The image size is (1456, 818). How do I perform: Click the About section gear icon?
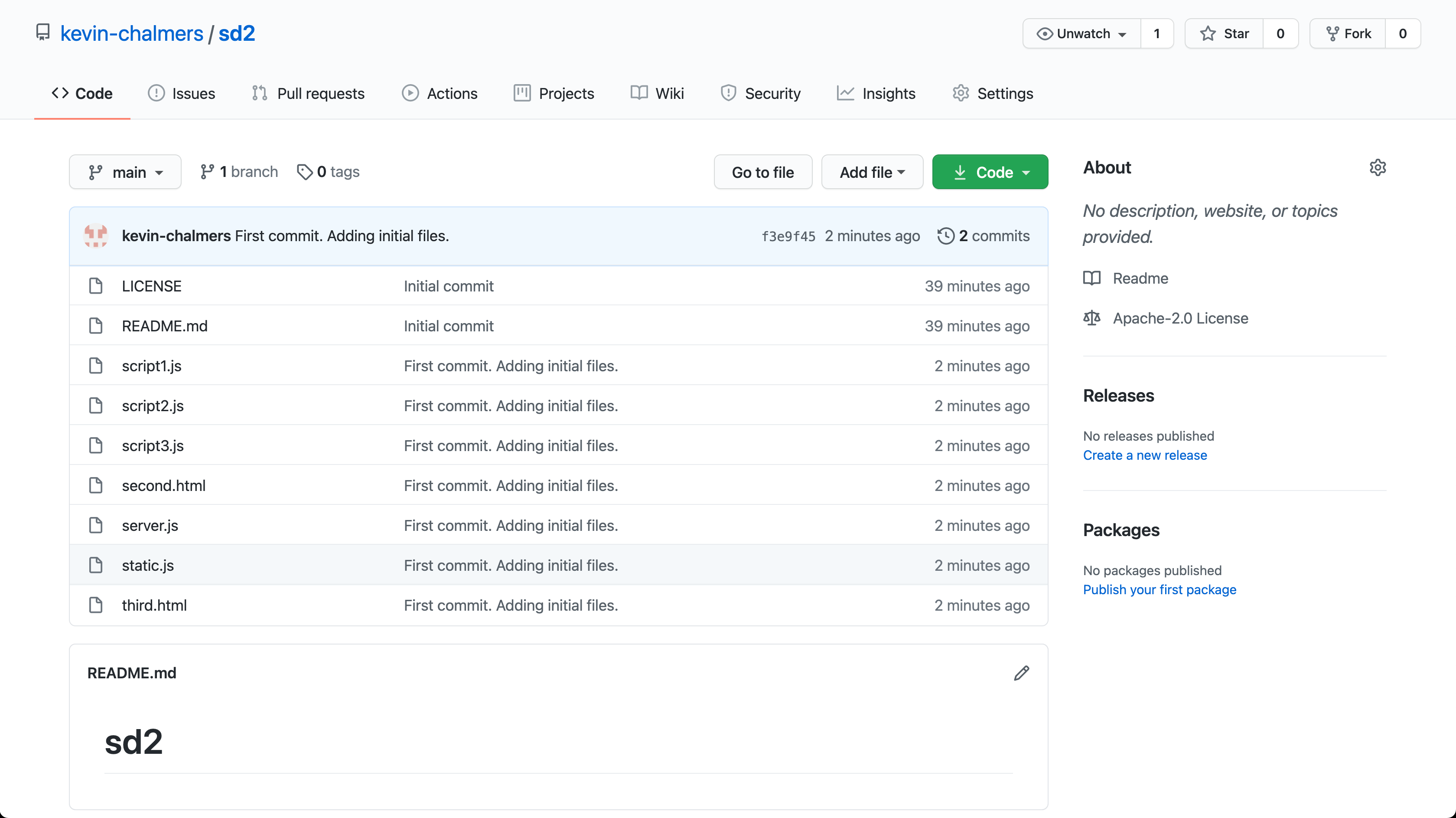tap(1378, 167)
